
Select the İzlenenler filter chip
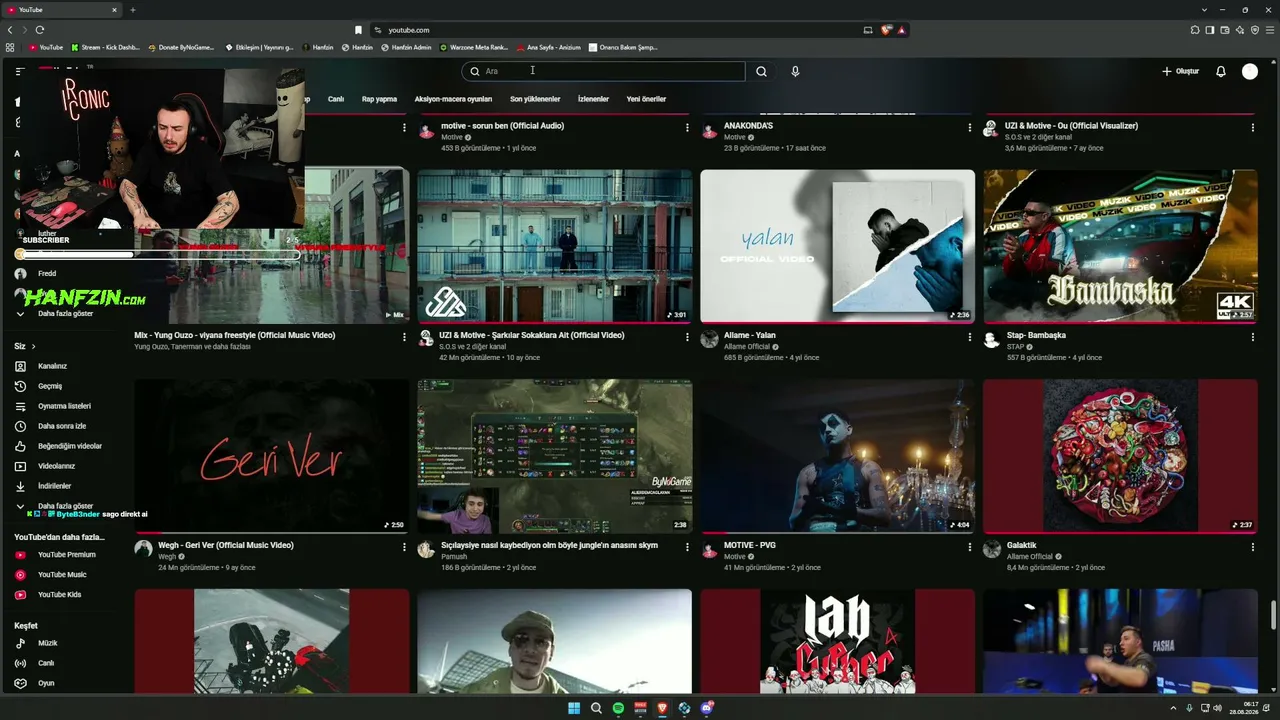click(593, 99)
